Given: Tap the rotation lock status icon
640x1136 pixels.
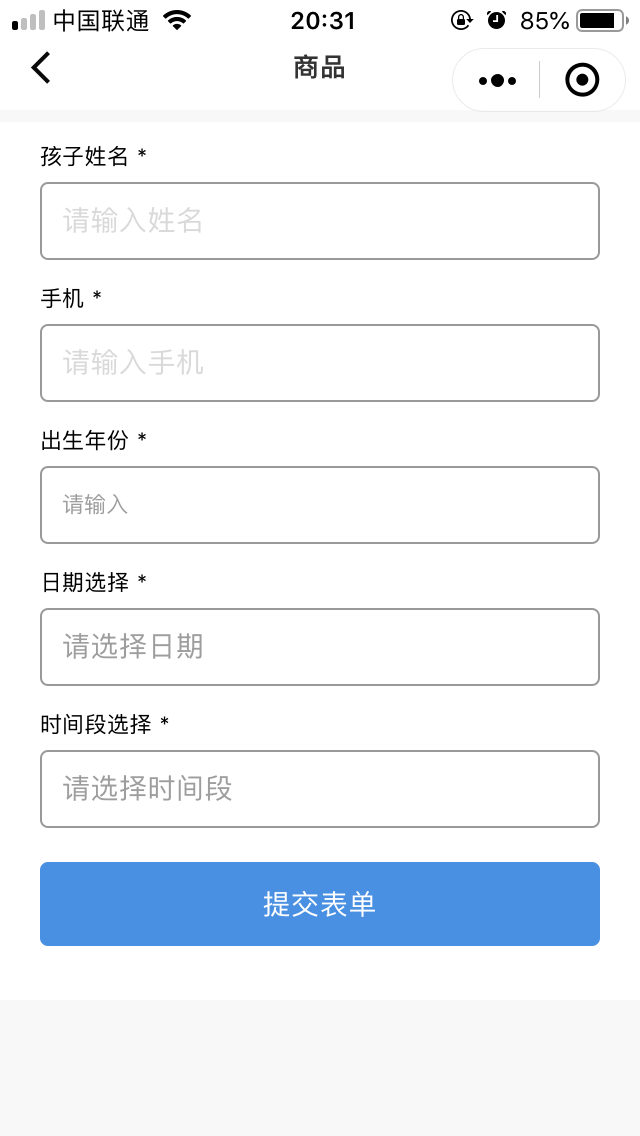Looking at the screenshot, I should coord(461,20).
